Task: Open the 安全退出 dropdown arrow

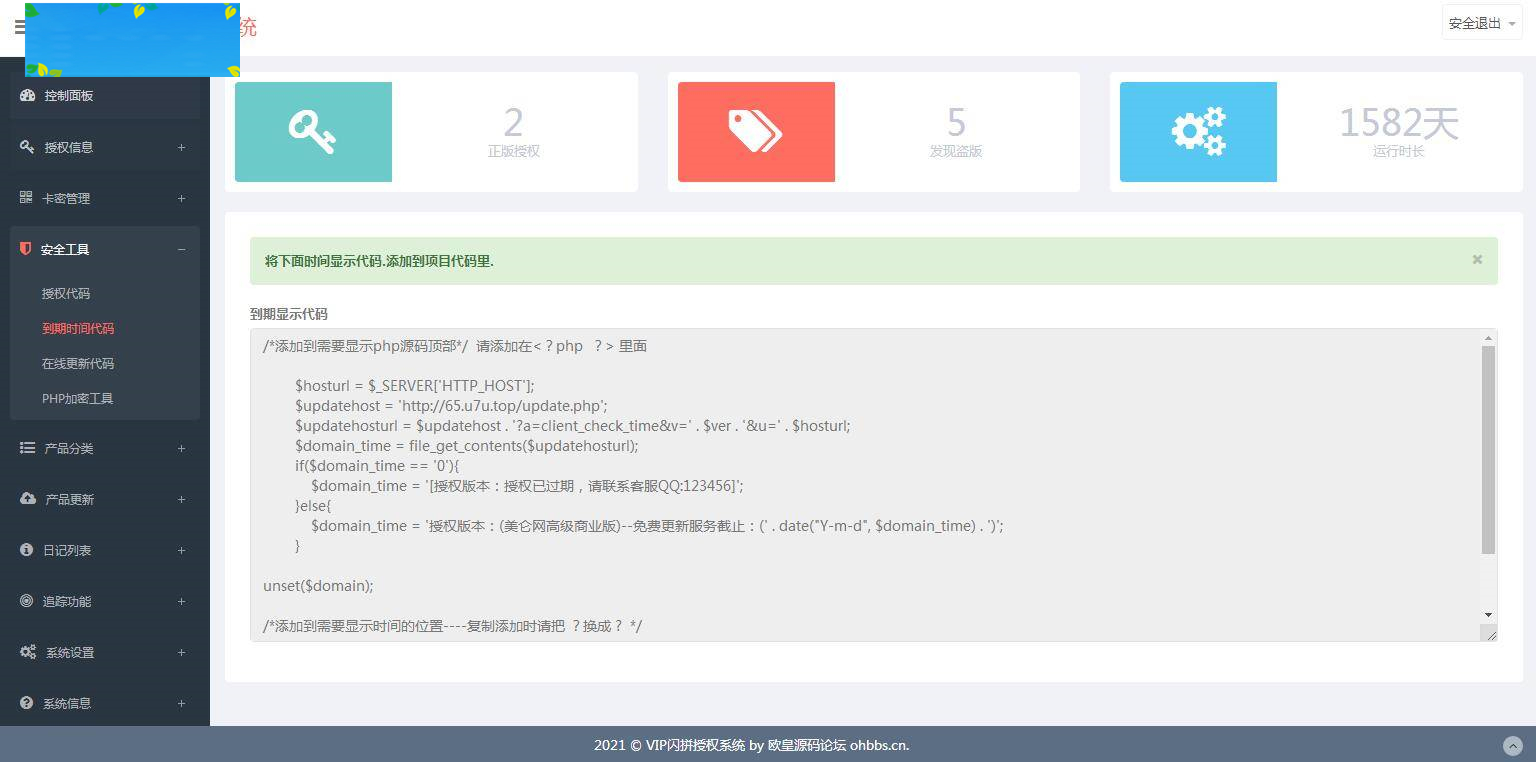Action: [1513, 22]
